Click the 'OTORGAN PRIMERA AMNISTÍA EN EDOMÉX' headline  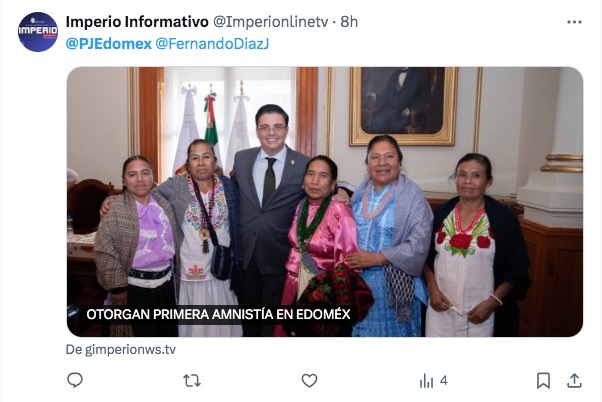tap(218, 314)
